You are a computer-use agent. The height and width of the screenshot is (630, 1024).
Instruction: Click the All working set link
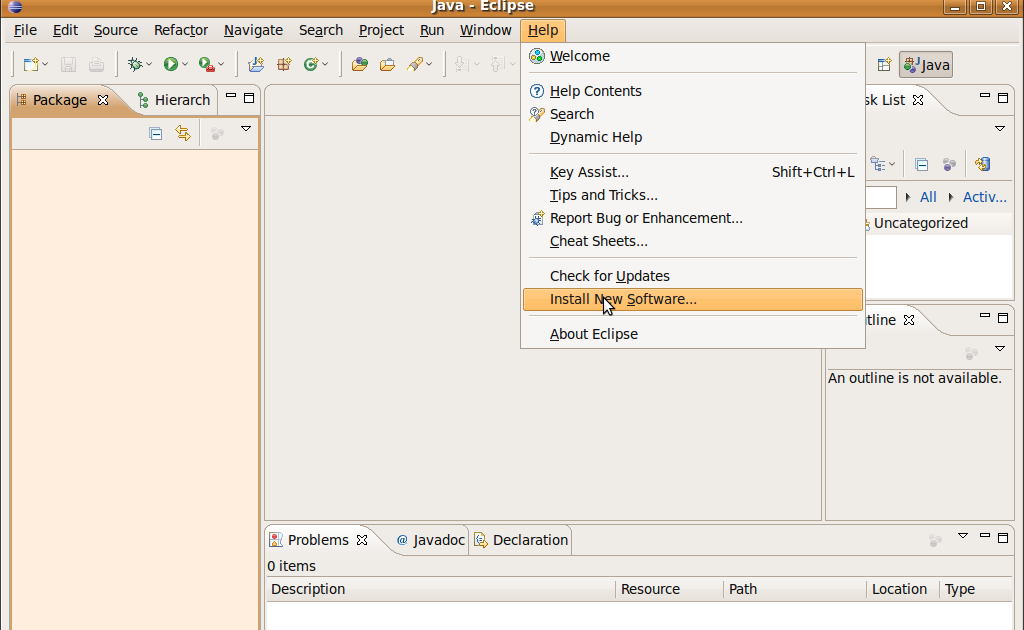click(x=928, y=197)
